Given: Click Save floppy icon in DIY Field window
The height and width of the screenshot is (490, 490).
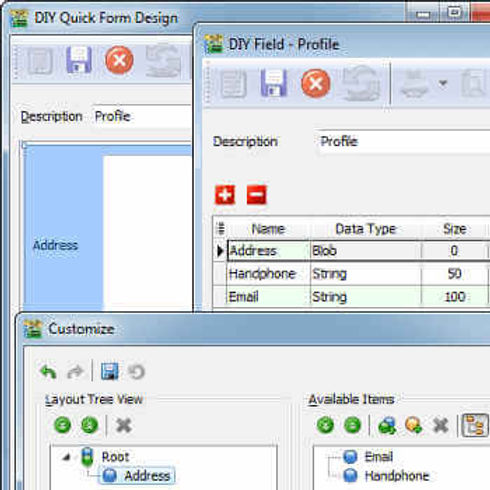Looking at the screenshot, I should (274, 83).
